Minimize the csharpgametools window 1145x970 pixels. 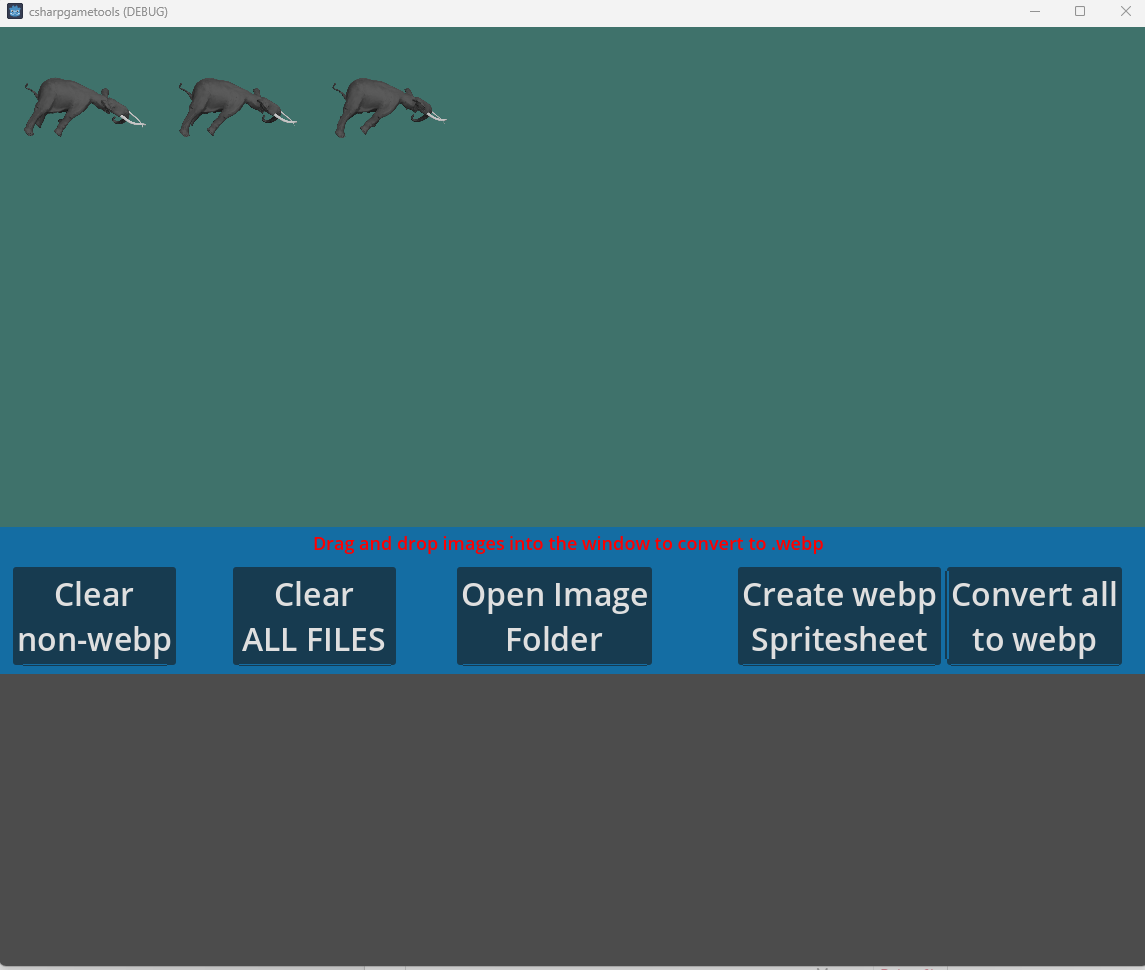(1034, 11)
